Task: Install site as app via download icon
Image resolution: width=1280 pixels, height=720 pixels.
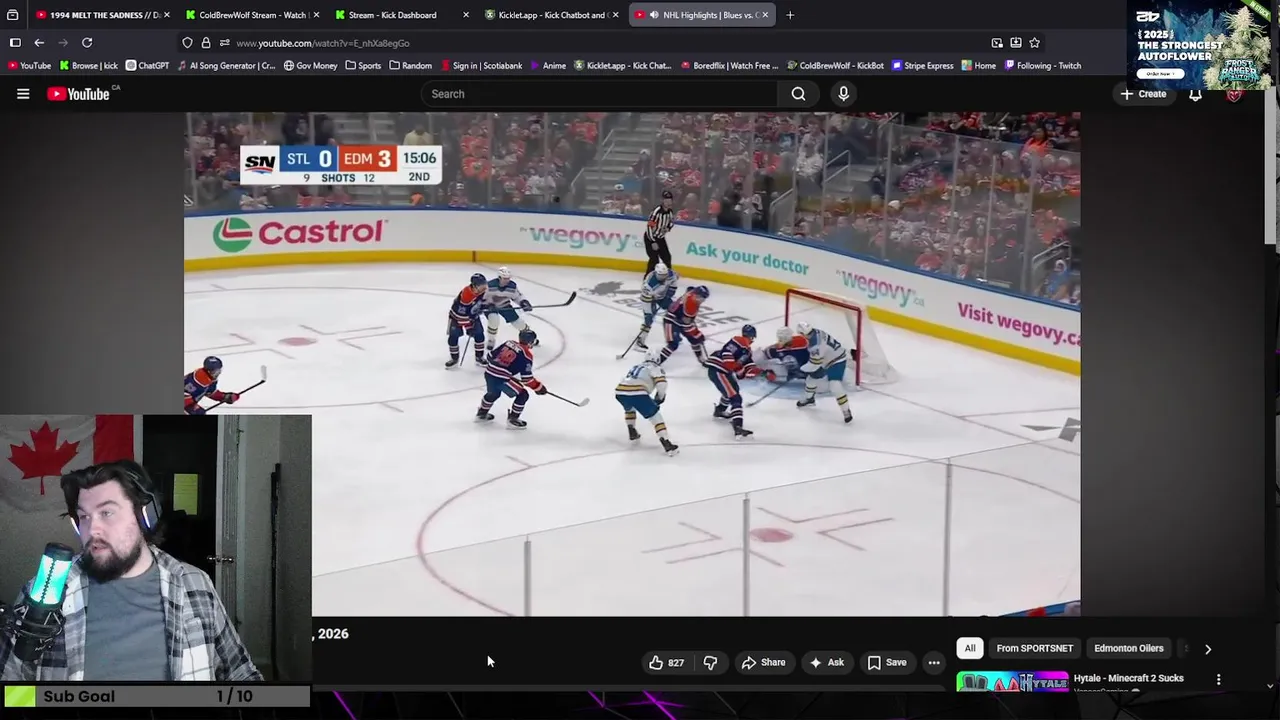Action: pos(1016,43)
